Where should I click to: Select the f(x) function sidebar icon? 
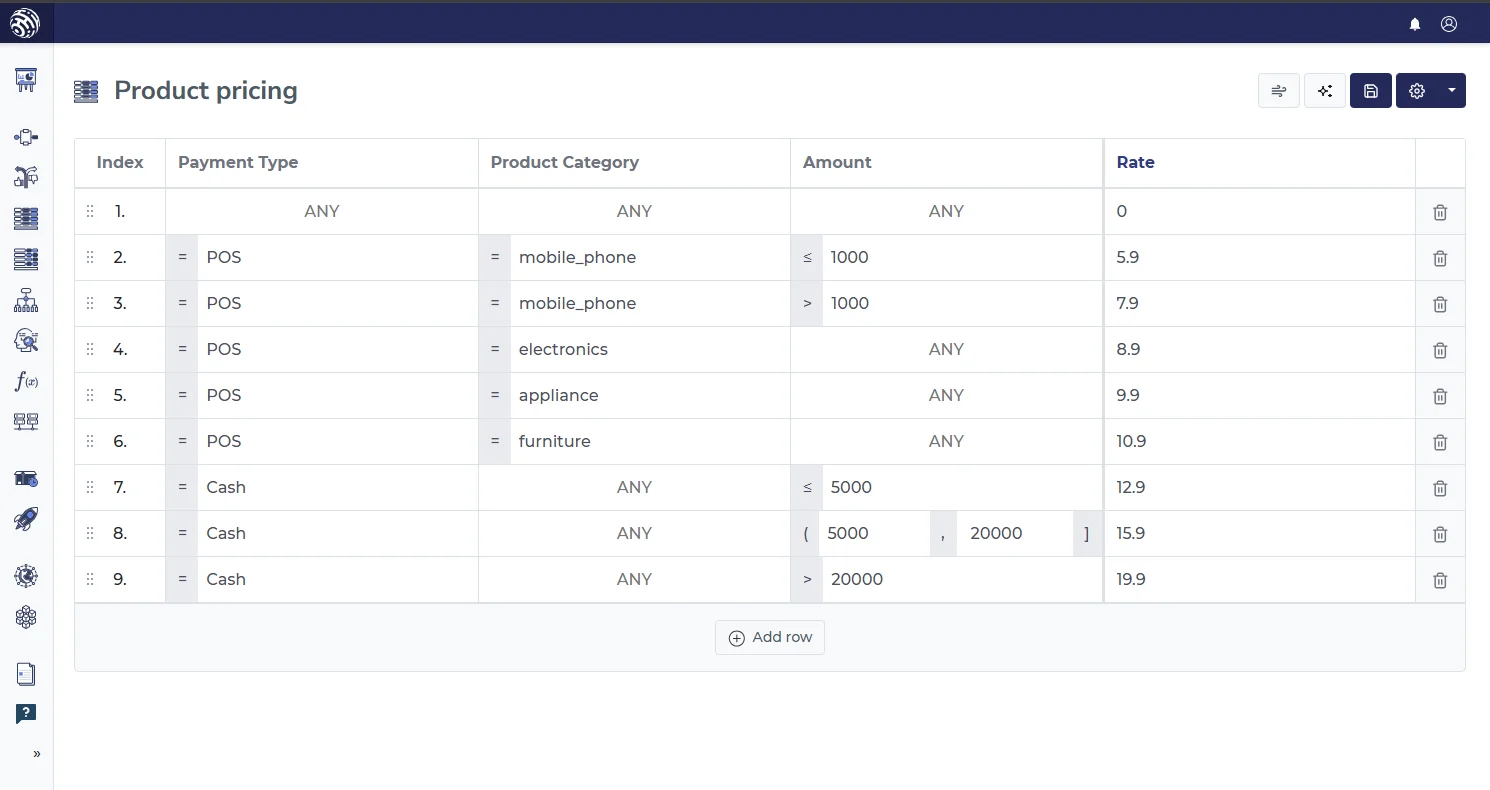(x=26, y=381)
